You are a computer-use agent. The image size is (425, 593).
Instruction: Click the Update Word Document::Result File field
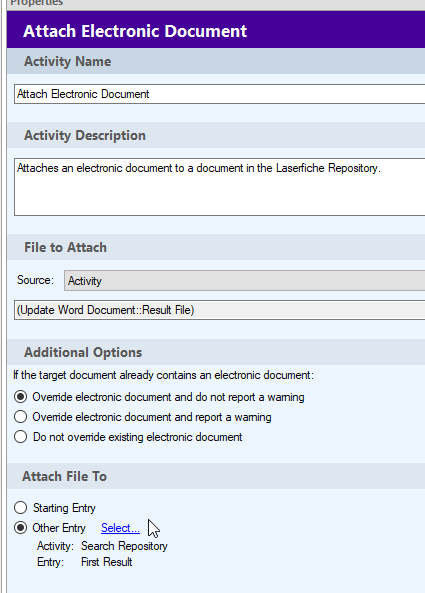coord(220,310)
